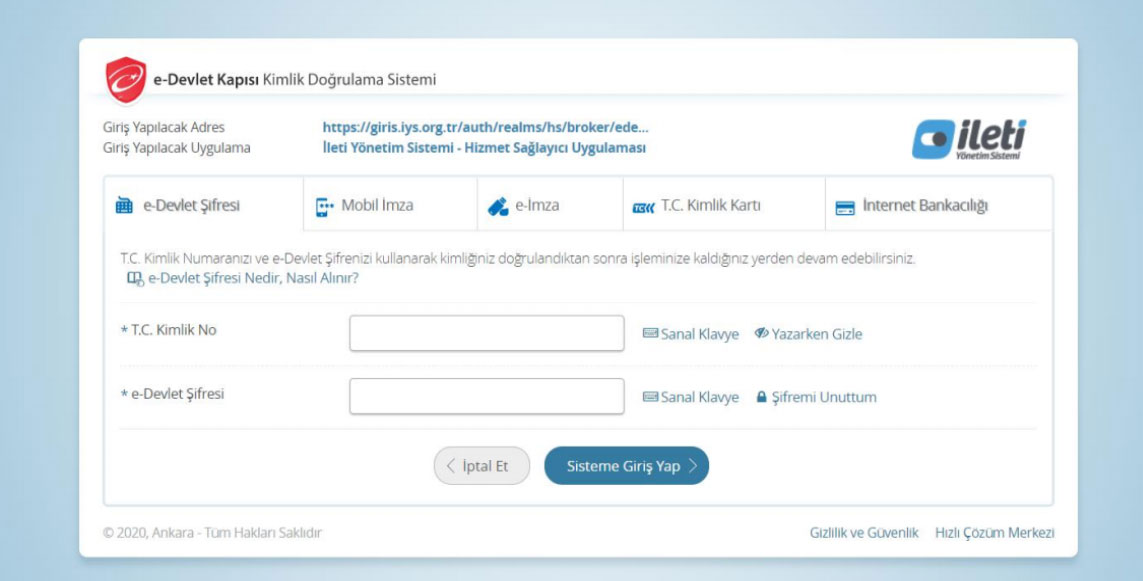Click the book icon beside e-Devlet Şifresi Nedir
The width and height of the screenshot is (1143, 581).
[x=136, y=278]
